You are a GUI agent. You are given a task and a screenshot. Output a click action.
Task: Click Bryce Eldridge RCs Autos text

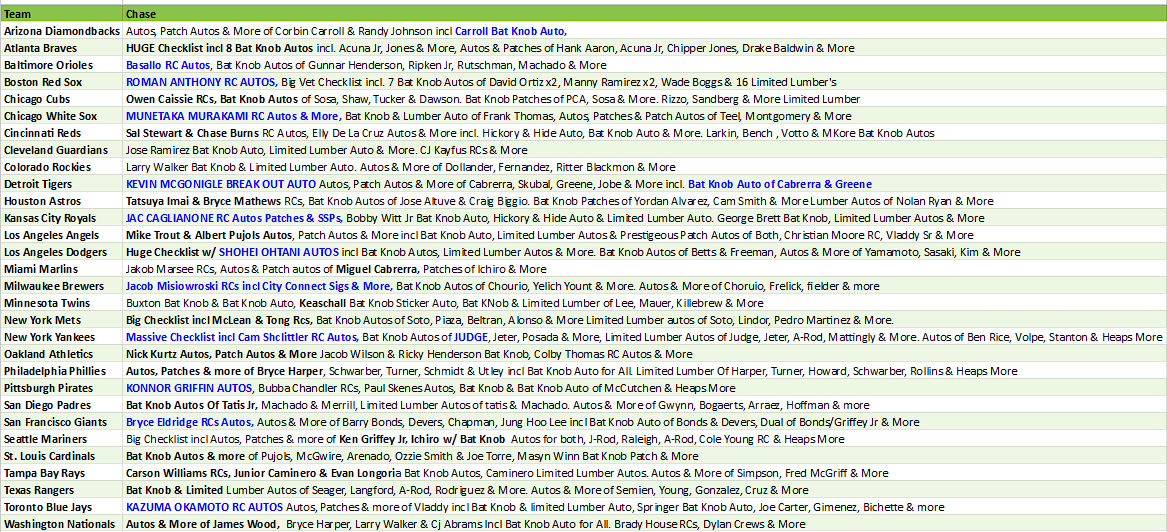189,422
